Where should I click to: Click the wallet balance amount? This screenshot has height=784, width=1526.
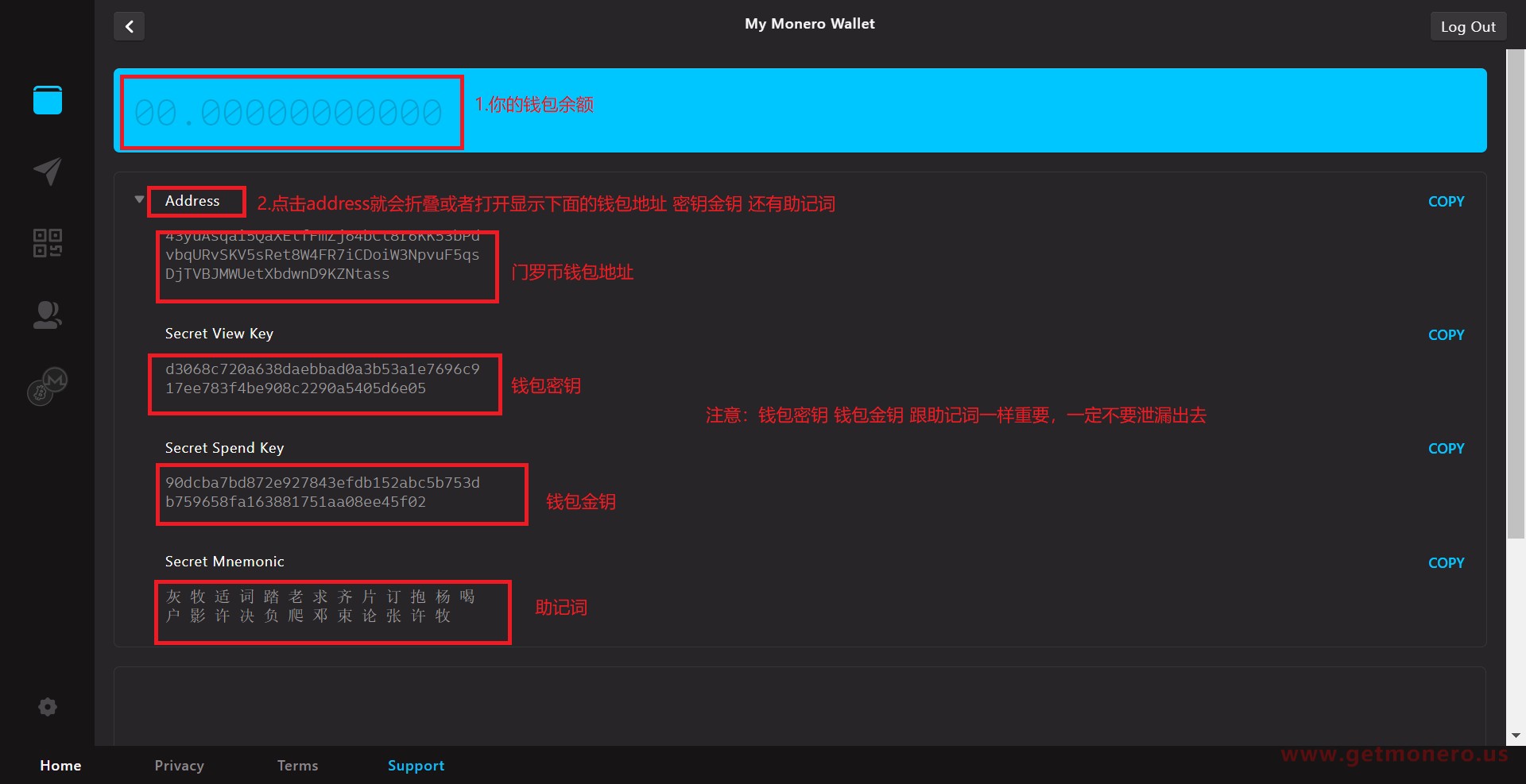288,113
